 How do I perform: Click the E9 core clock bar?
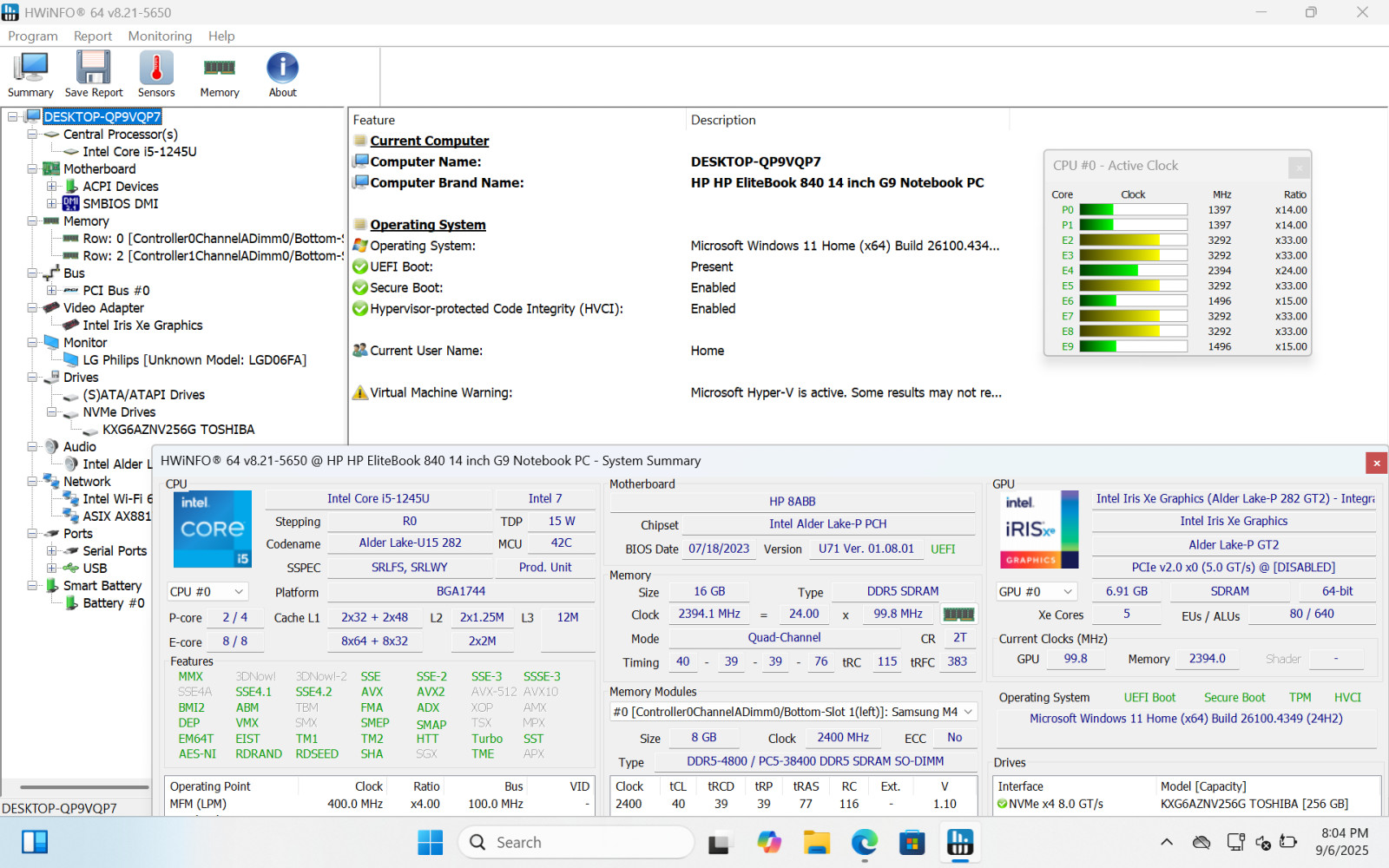point(1133,347)
